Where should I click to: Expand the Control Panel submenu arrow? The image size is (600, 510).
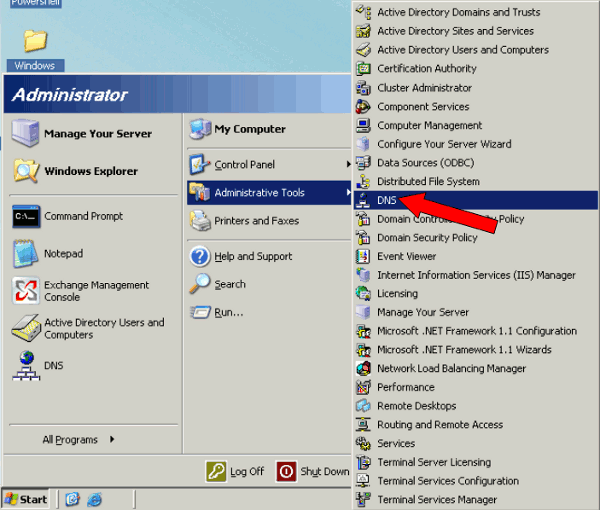point(348,165)
